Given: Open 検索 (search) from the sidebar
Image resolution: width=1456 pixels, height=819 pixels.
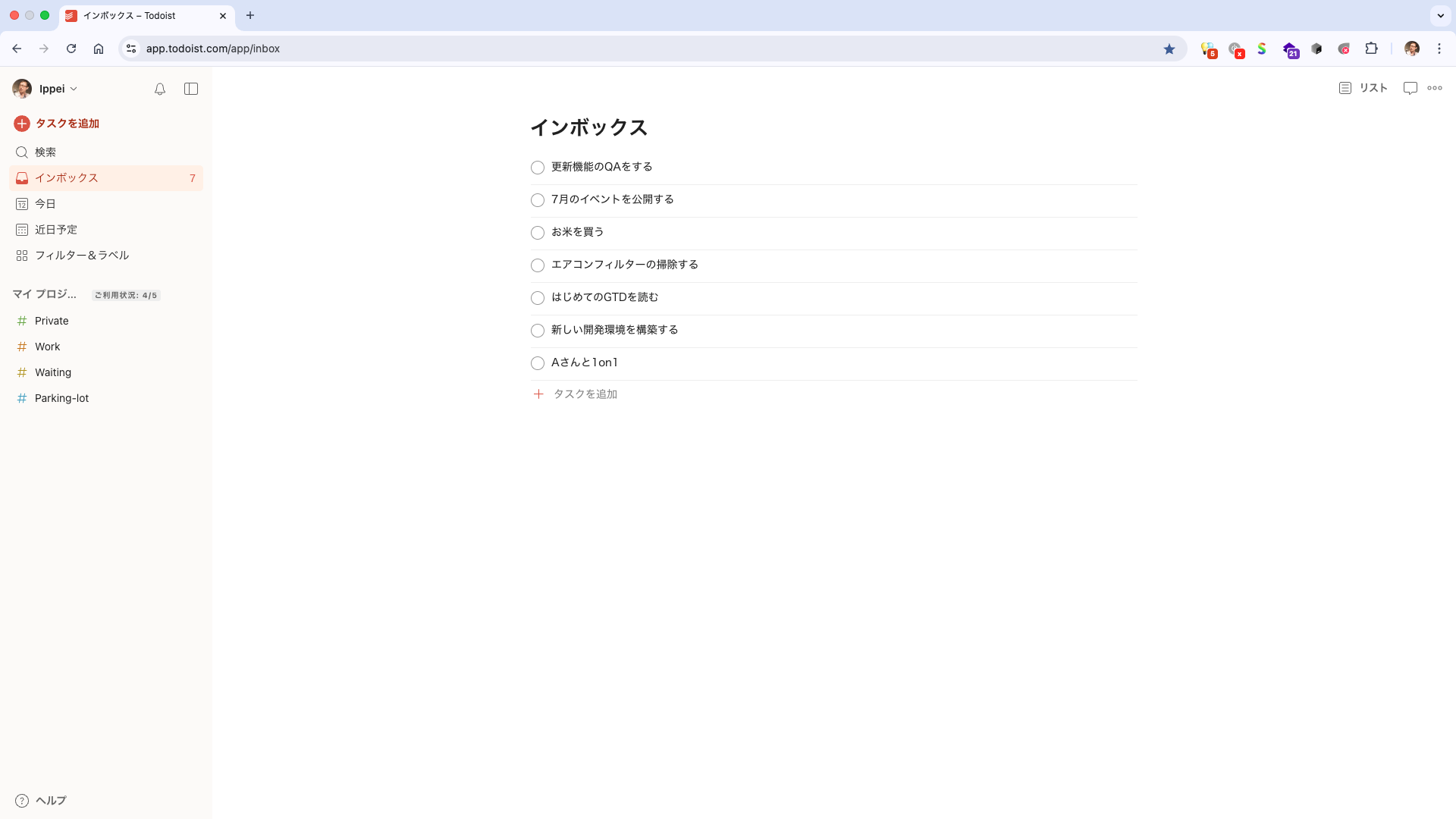Looking at the screenshot, I should pos(45,152).
